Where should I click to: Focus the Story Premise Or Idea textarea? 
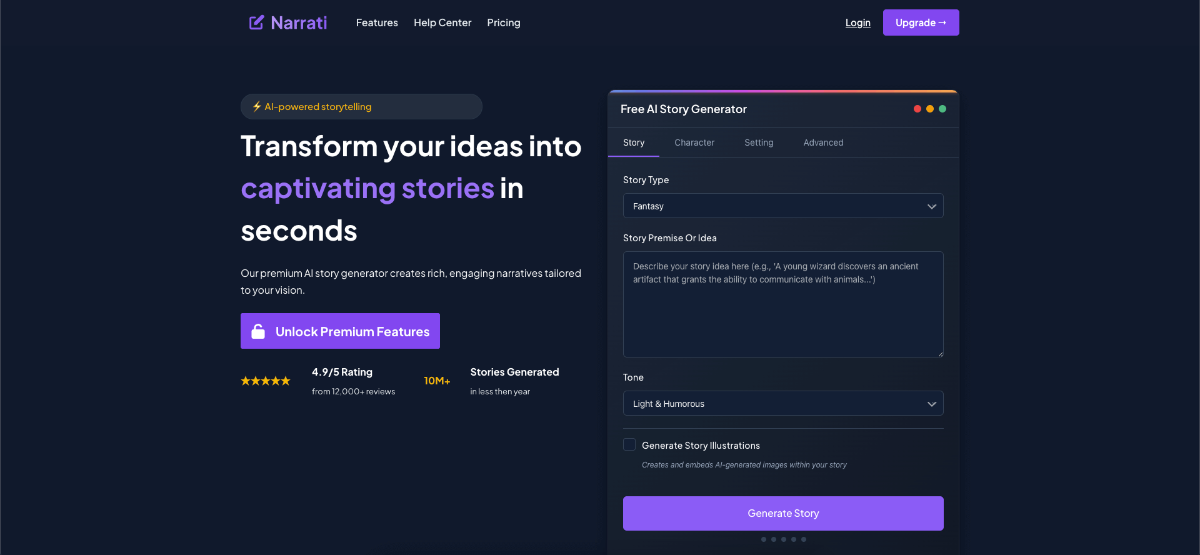point(783,304)
